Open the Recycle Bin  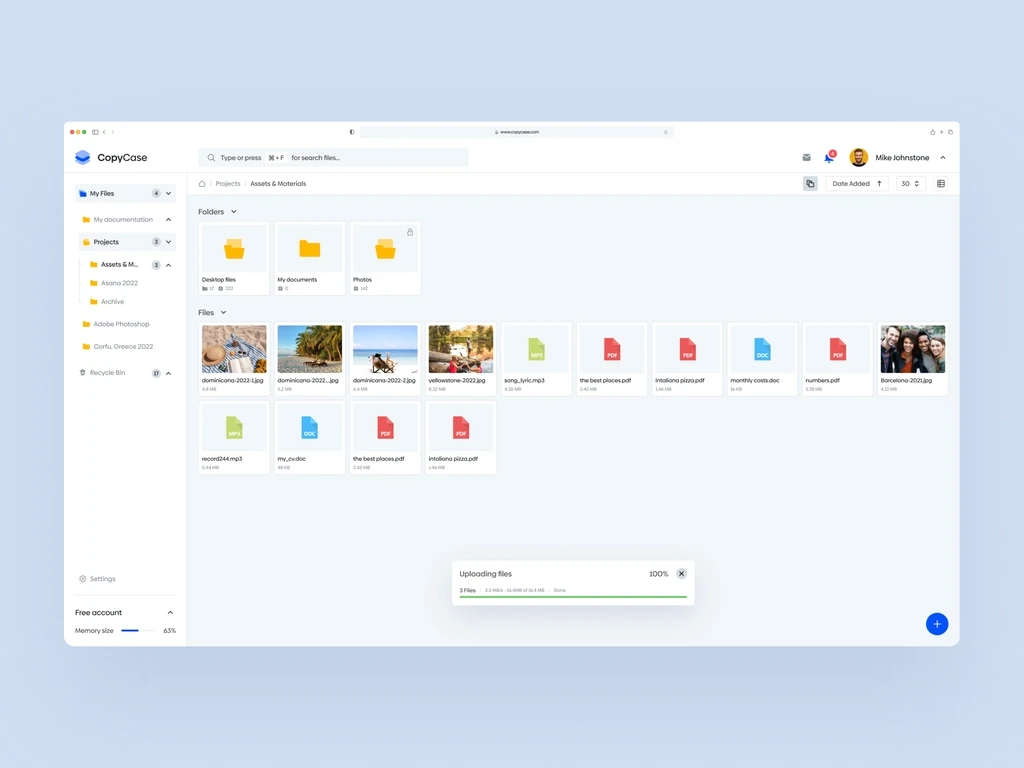coord(107,373)
